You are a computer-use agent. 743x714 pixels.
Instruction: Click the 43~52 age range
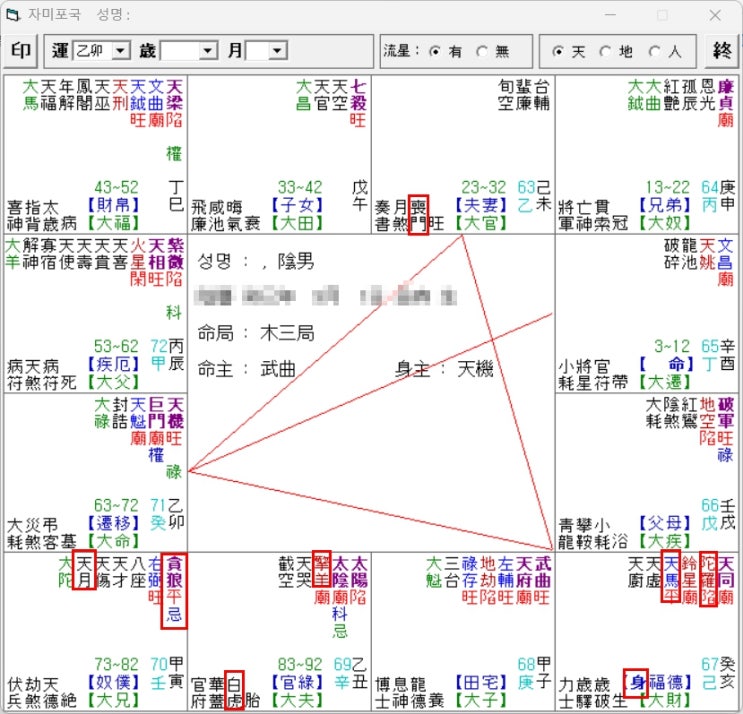click(116, 188)
